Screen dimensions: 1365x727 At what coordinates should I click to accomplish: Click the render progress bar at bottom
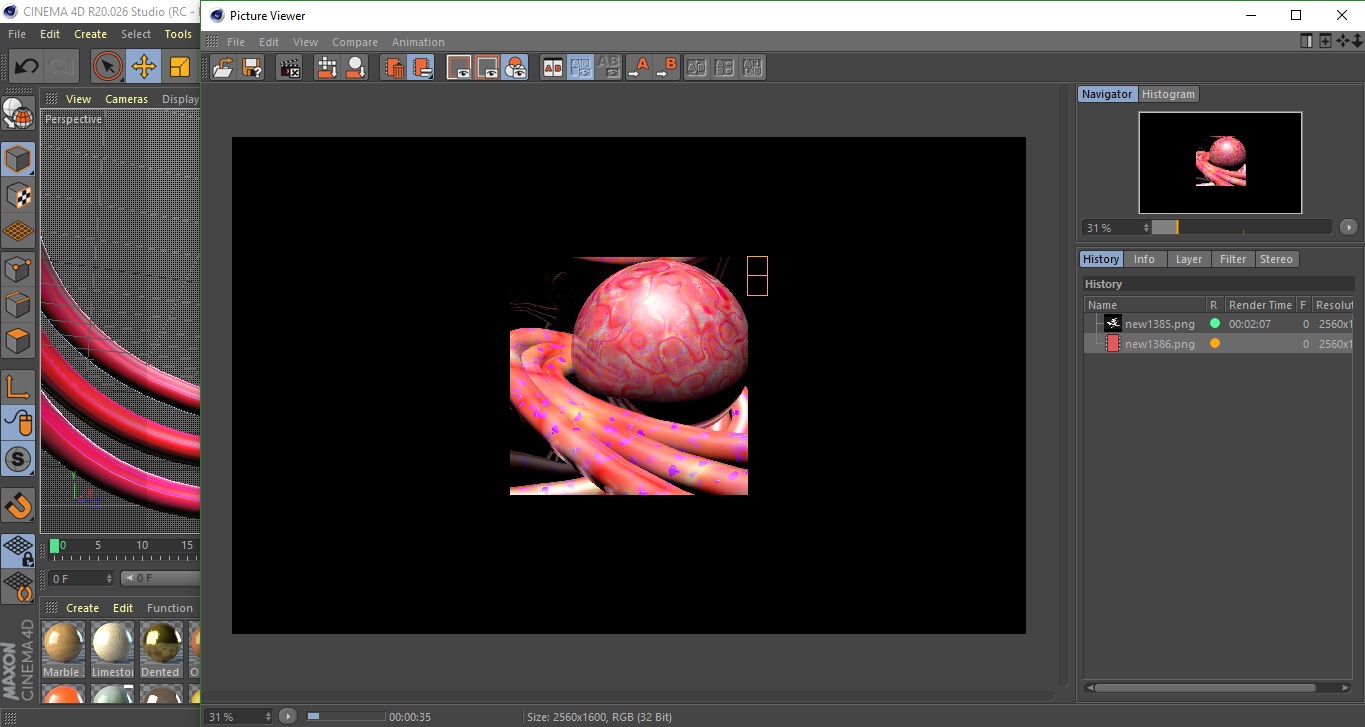coord(345,716)
